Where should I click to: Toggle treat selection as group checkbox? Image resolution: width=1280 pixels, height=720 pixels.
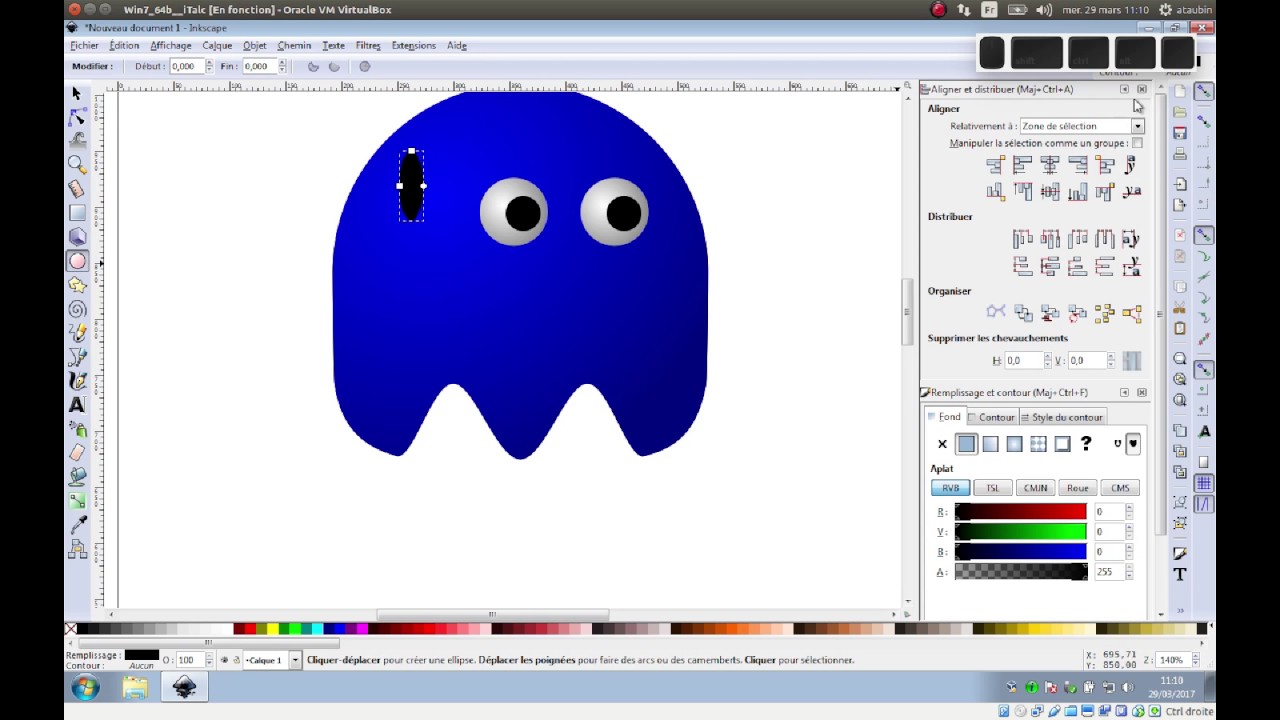click(1137, 143)
